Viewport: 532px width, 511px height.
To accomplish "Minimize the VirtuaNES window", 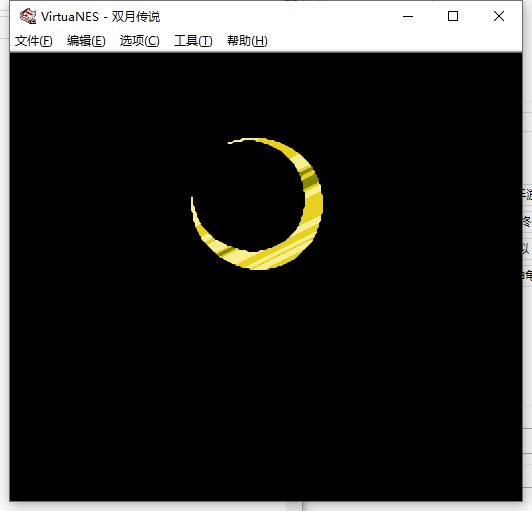I will pyautogui.click(x=408, y=16).
